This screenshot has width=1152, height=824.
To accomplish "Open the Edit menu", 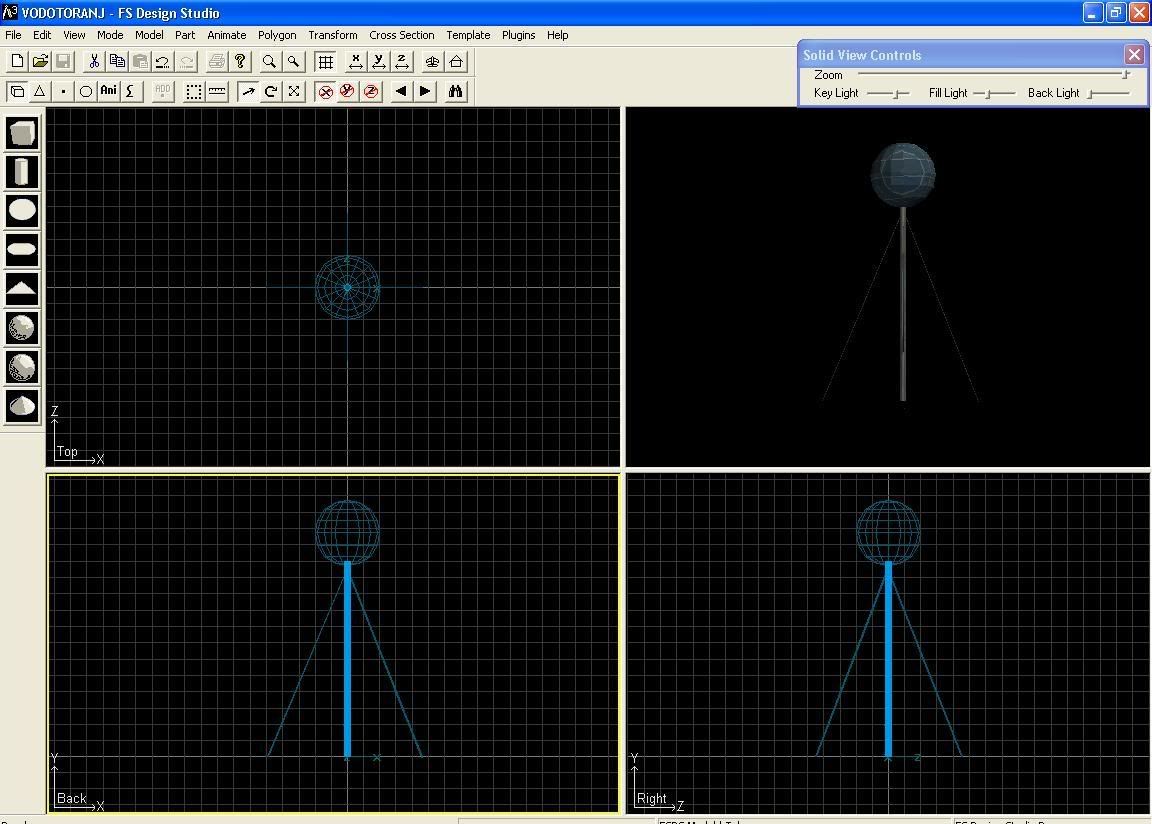I will click(x=42, y=35).
